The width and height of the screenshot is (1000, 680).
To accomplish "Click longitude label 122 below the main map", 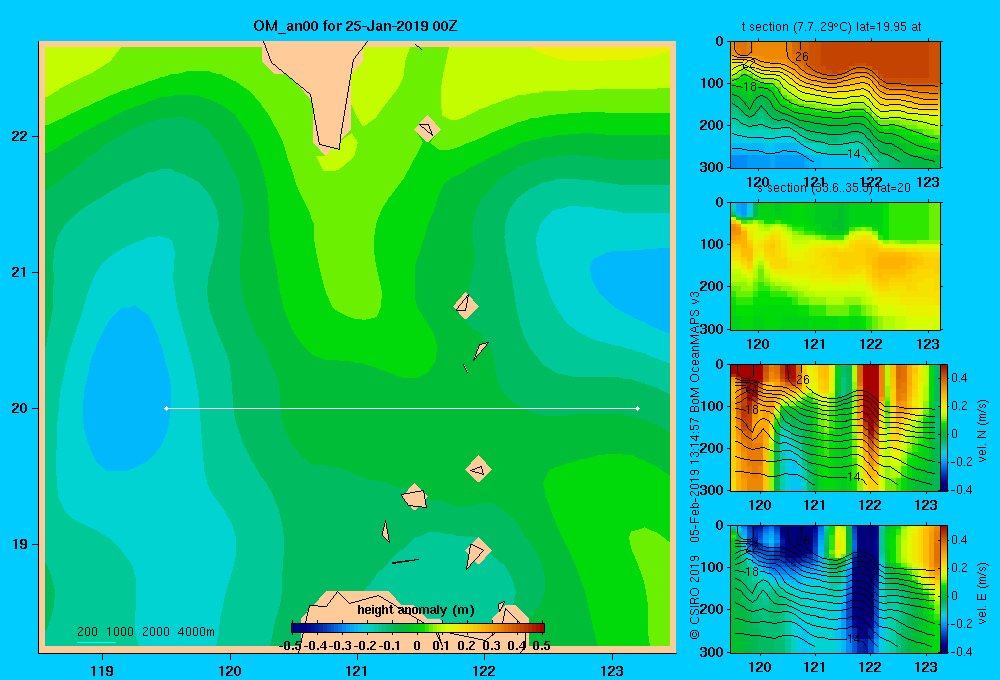I will pos(484,670).
